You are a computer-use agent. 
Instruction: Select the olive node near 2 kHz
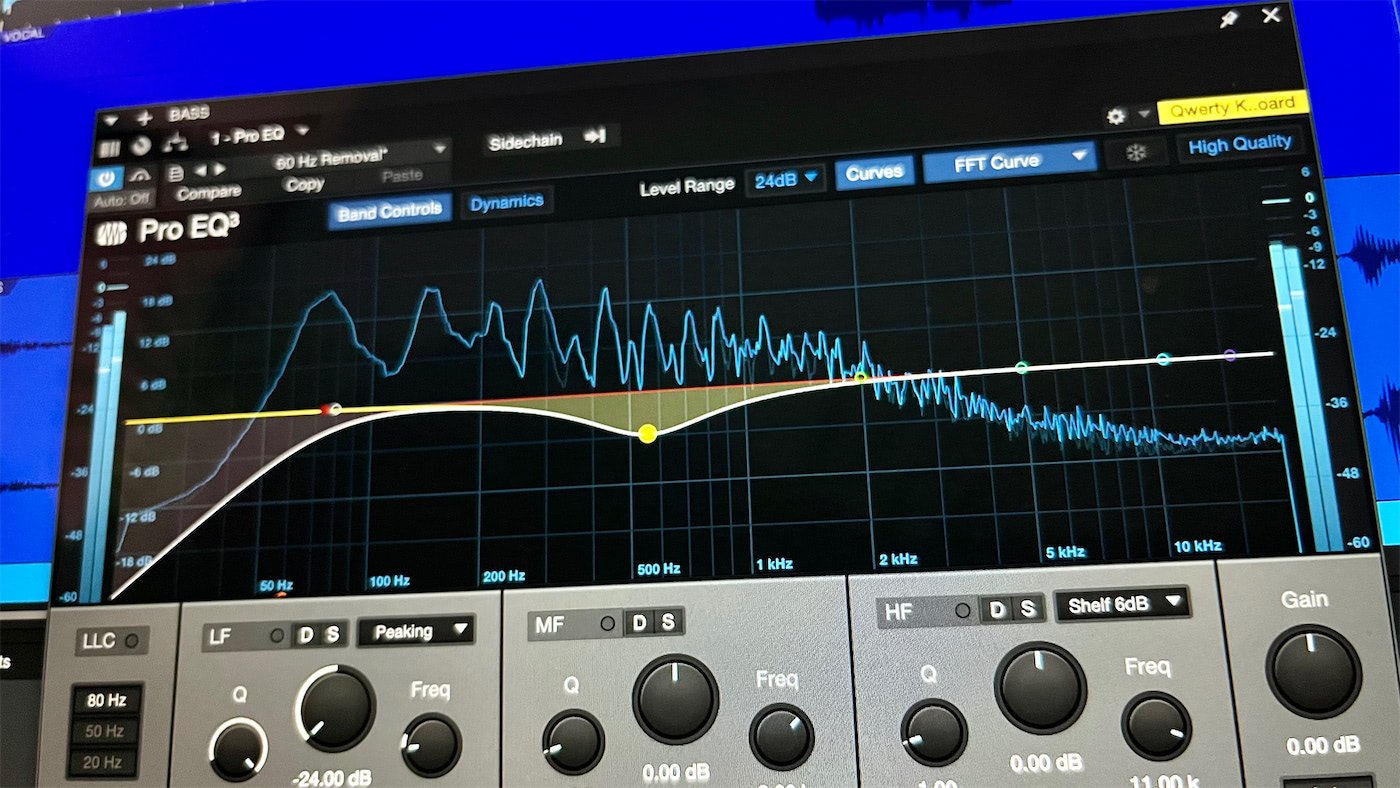tap(859, 378)
